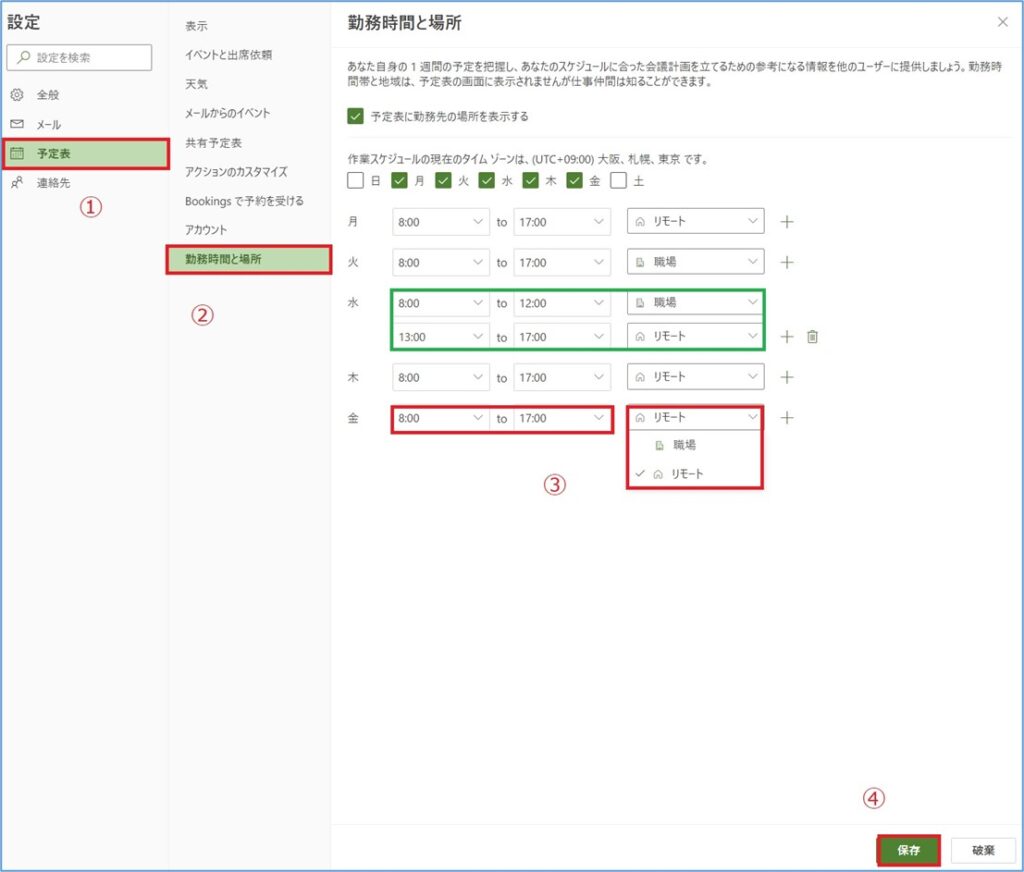Viewport: 1024px width, 872px height.
Task: Click the plus icon for Tuesday's row
Action: pyautogui.click(x=787, y=262)
